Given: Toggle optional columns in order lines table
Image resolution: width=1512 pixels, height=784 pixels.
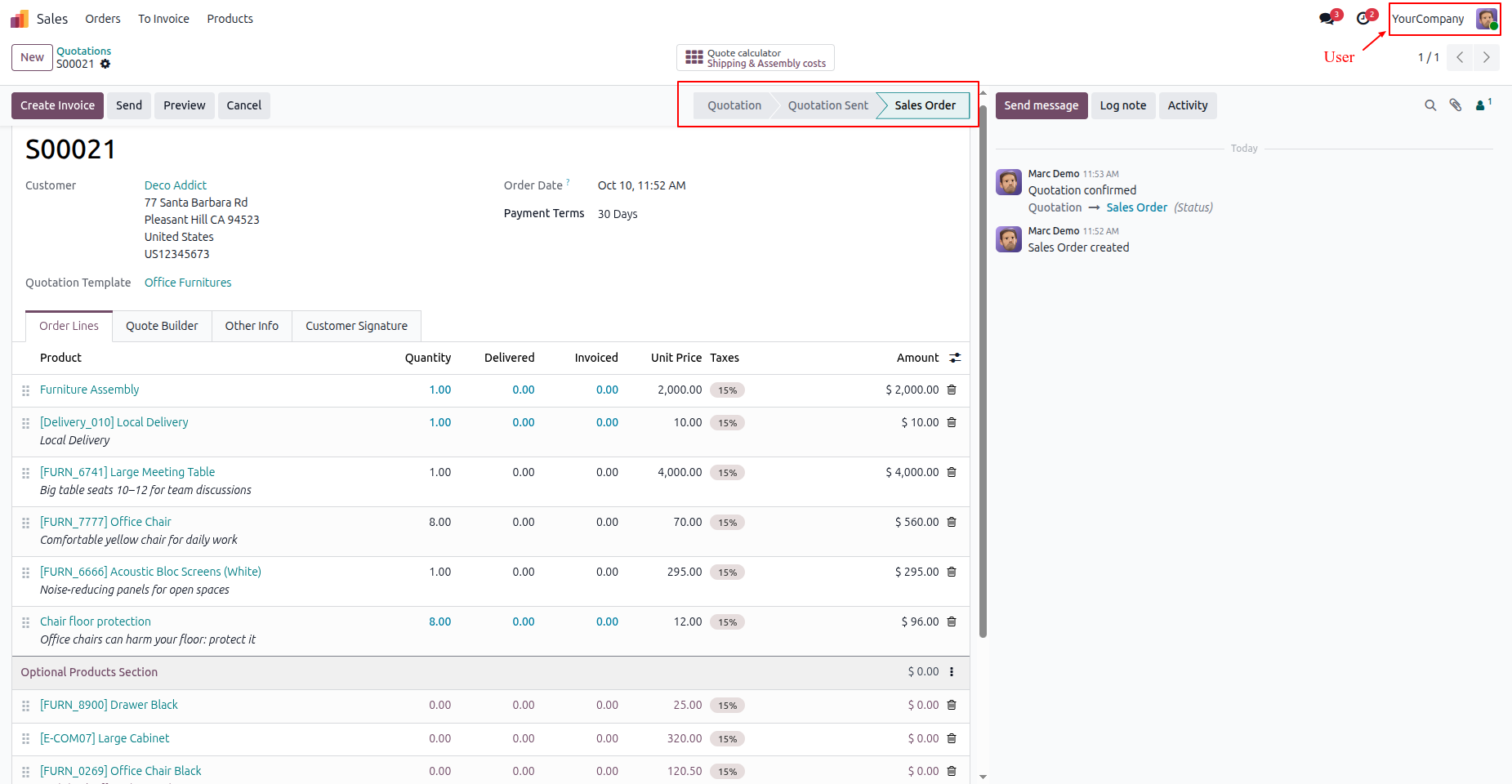Looking at the screenshot, I should pyautogui.click(x=955, y=358).
